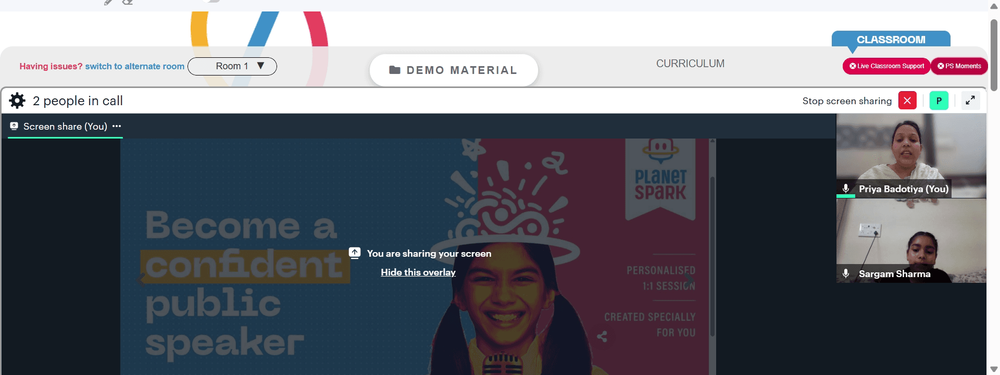Open PS Moments button

click(959, 66)
